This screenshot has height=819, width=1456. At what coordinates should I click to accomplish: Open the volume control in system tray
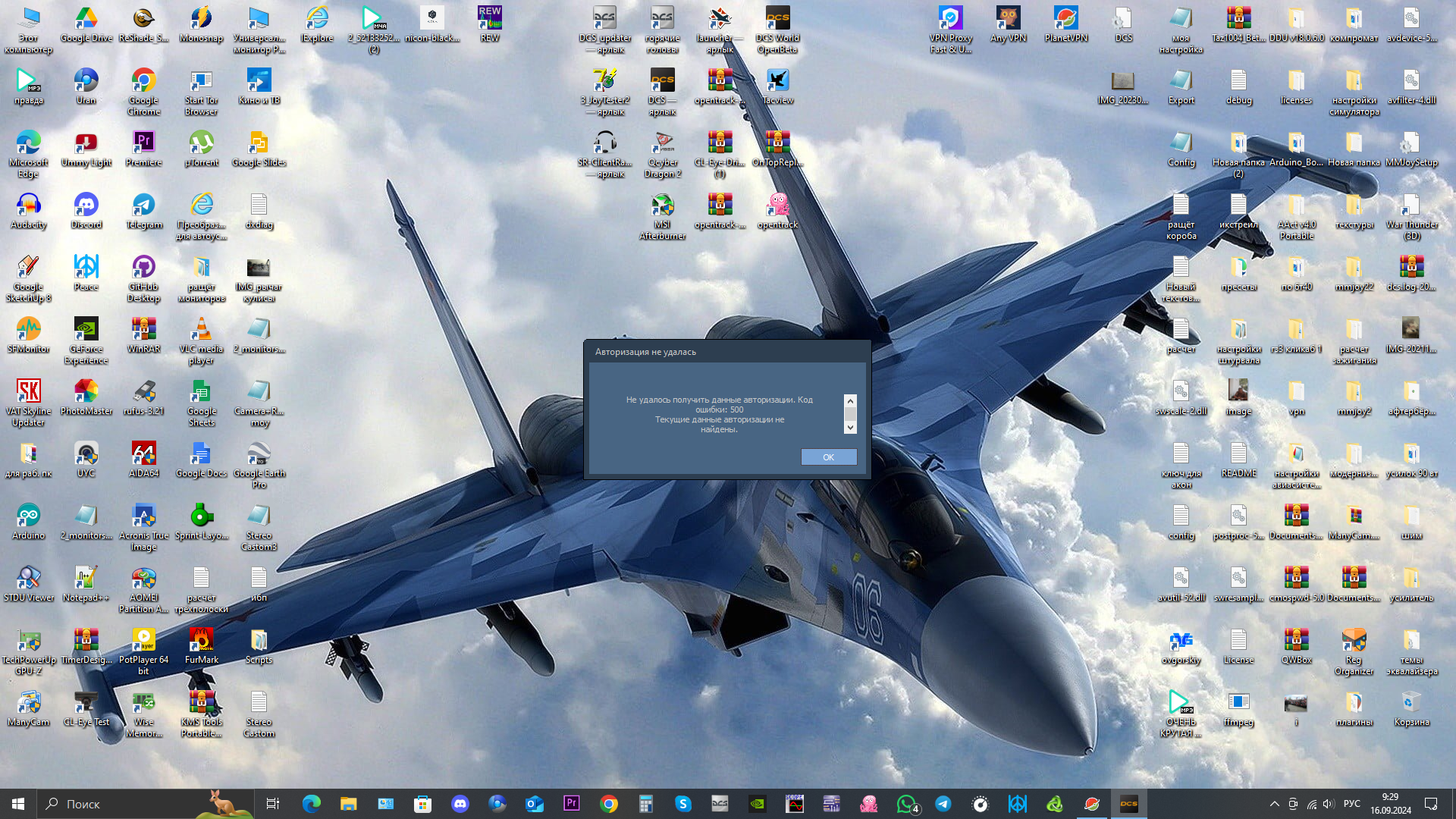point(1329,804)
